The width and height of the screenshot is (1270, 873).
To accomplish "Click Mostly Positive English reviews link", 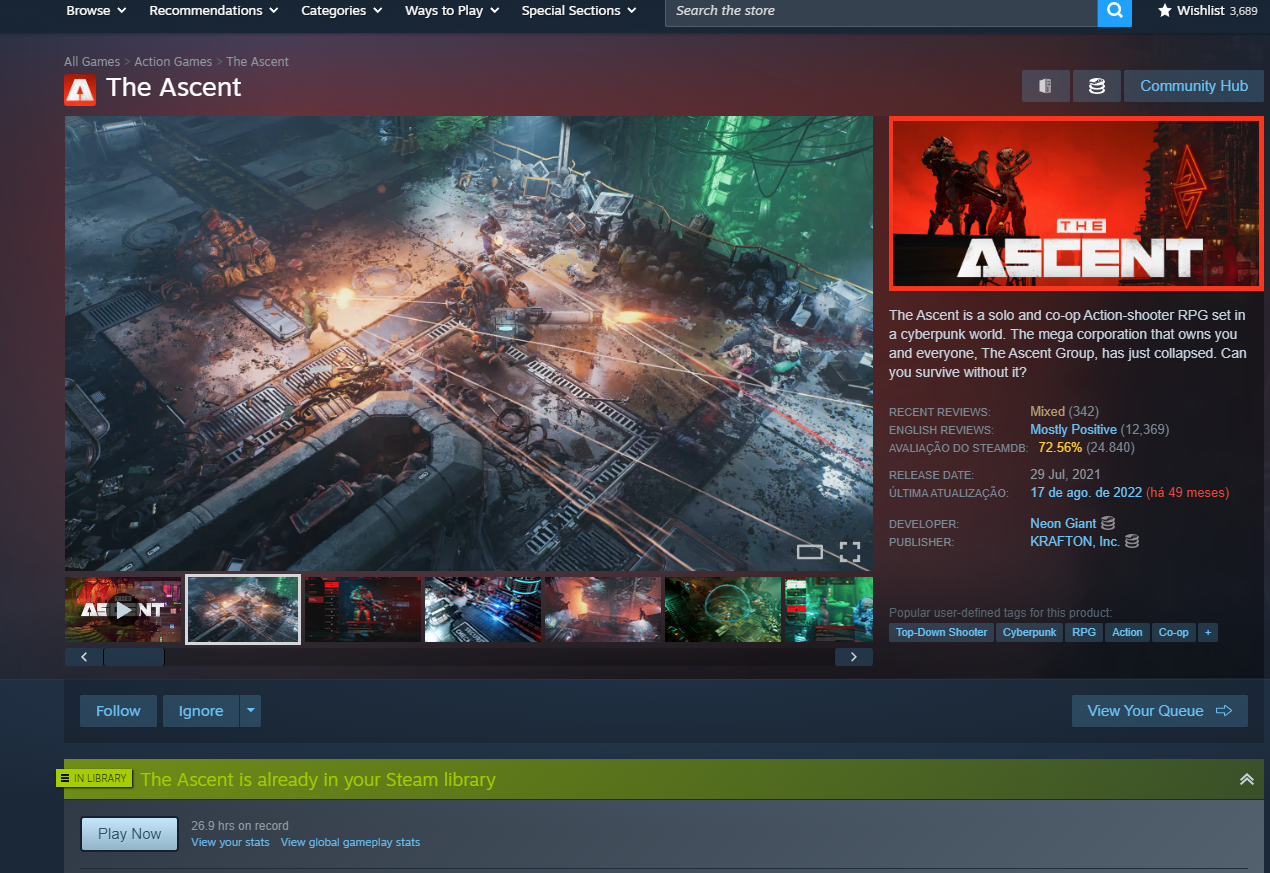I will (1073, 429).
